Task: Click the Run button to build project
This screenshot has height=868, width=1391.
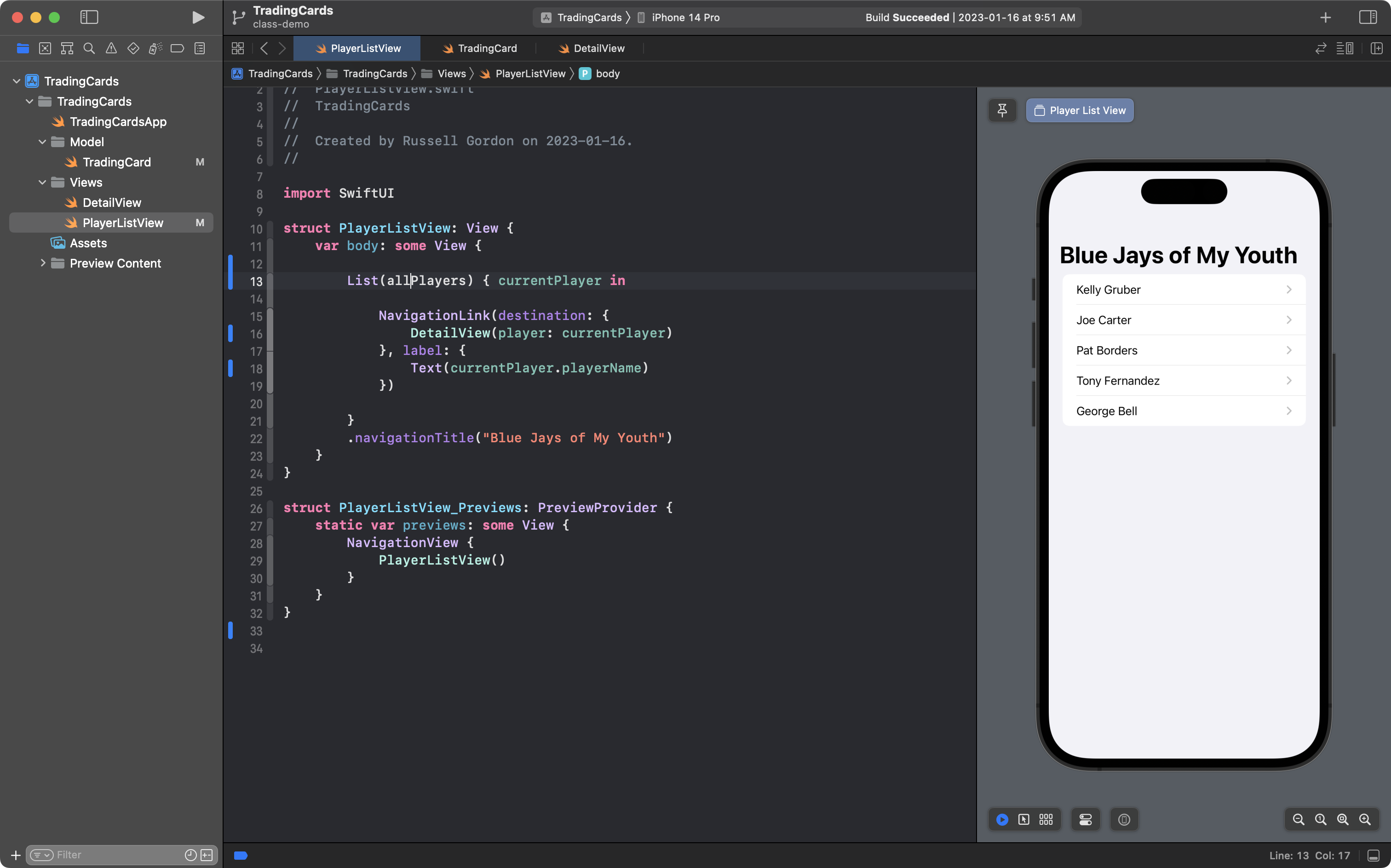Action: point(196,17)
